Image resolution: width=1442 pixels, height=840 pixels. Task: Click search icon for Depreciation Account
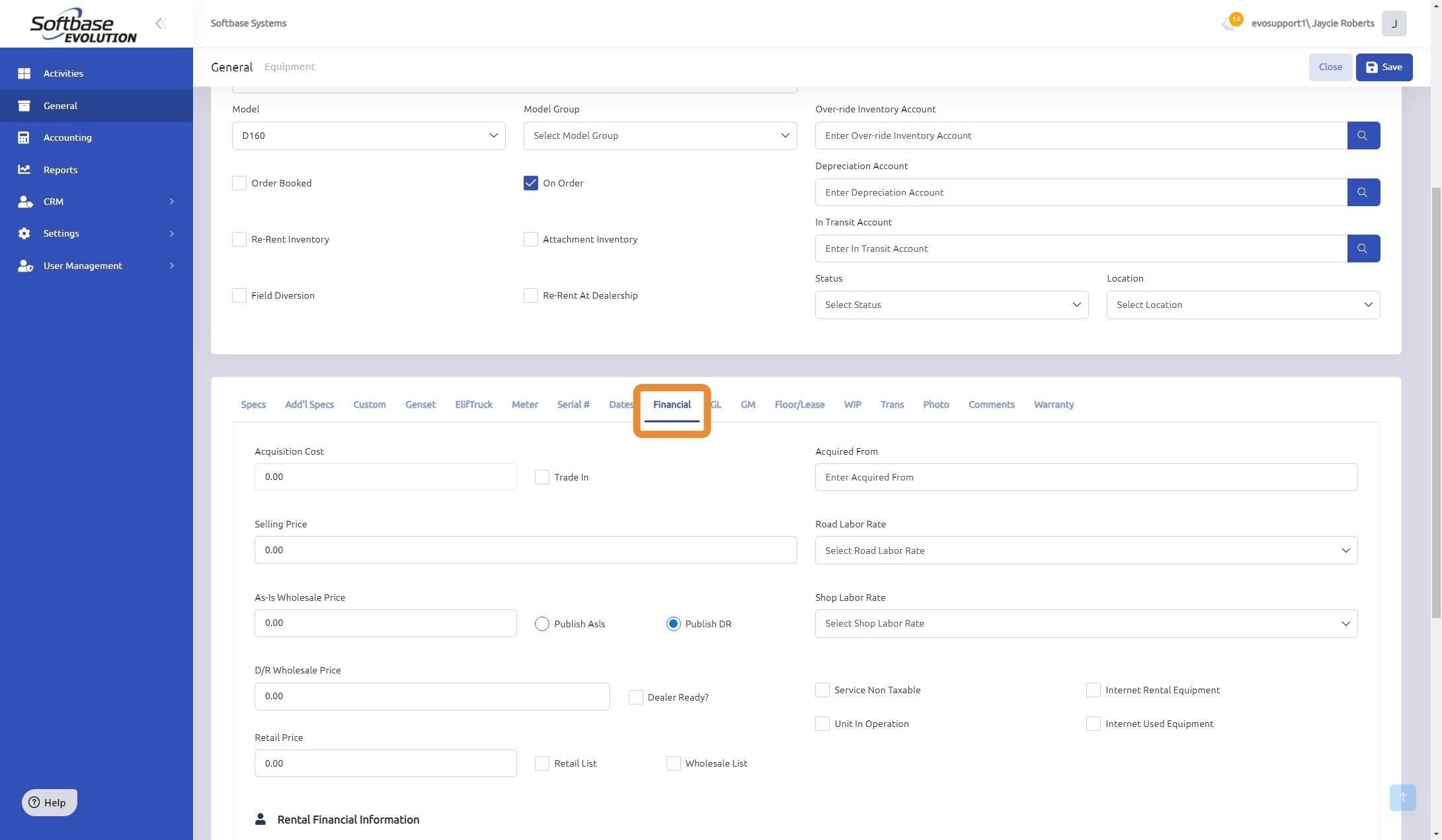tap(1363, 192)
